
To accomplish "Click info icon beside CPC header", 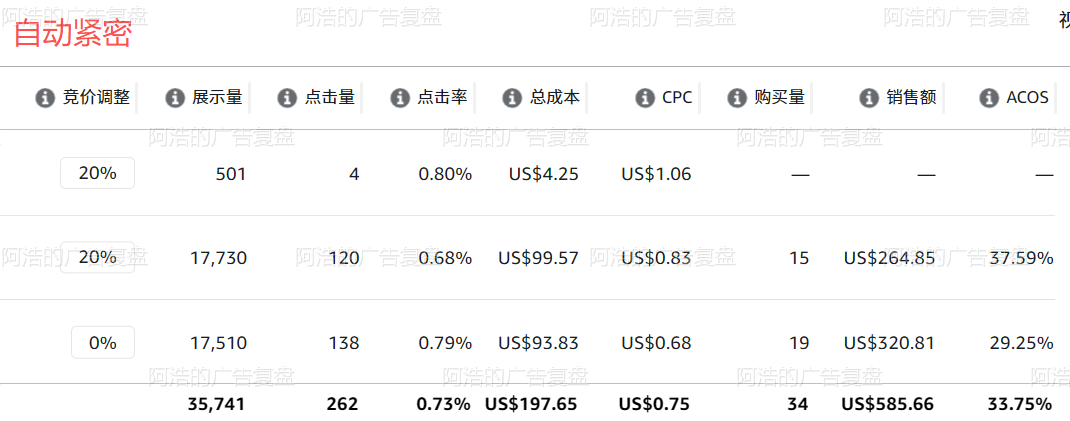I will (645, 98).
